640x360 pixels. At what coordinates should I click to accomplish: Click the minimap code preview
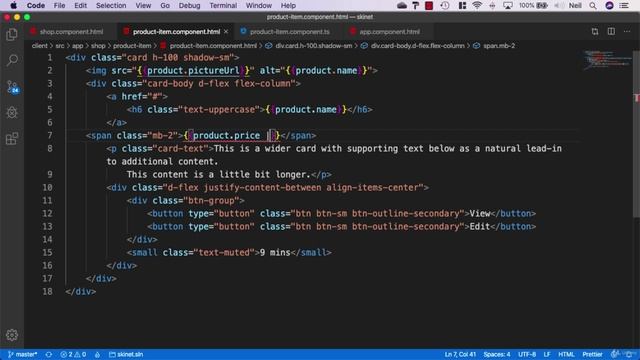click(607, 60)
